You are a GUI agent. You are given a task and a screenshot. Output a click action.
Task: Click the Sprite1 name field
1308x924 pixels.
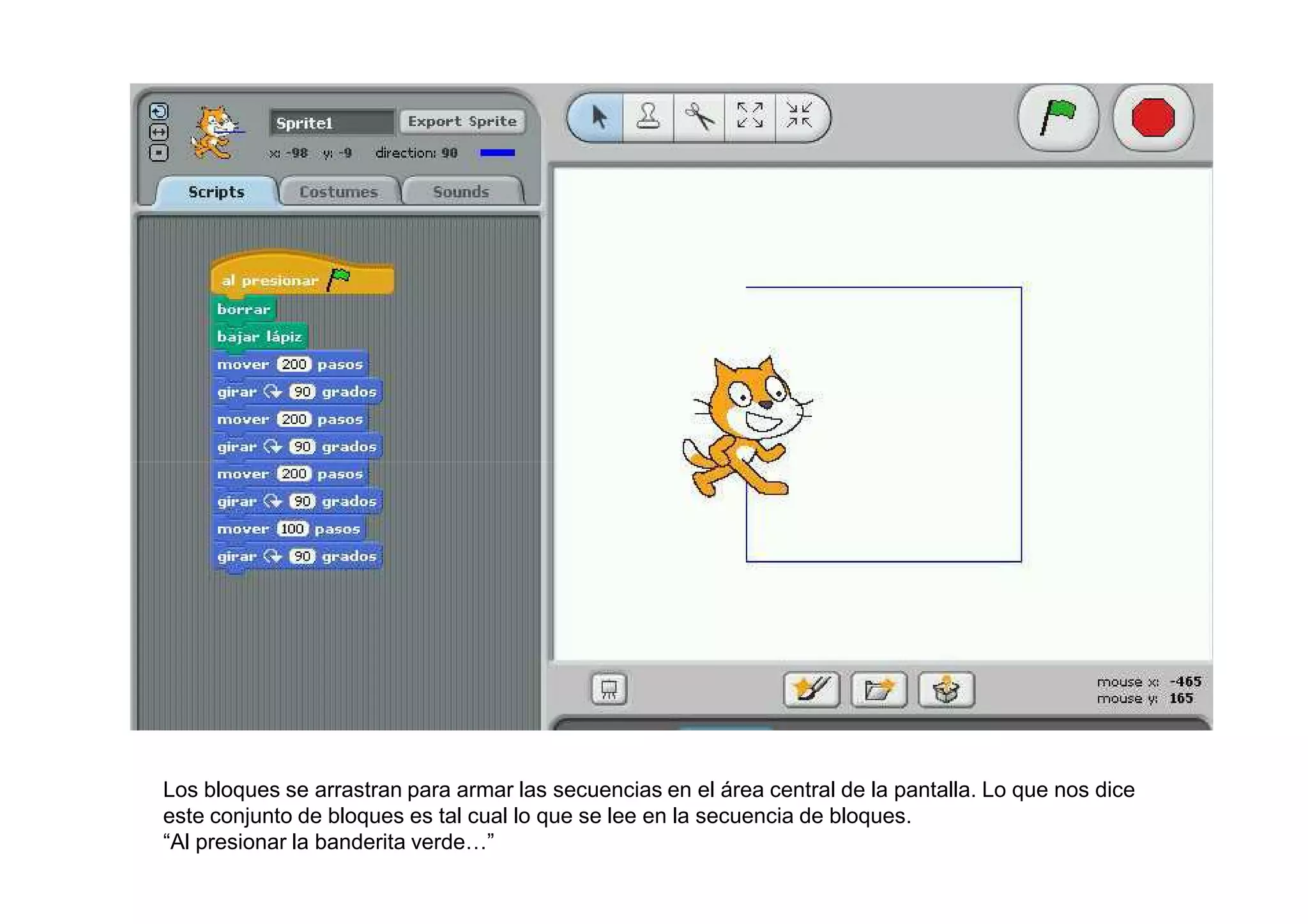click(x=331, y=123)
